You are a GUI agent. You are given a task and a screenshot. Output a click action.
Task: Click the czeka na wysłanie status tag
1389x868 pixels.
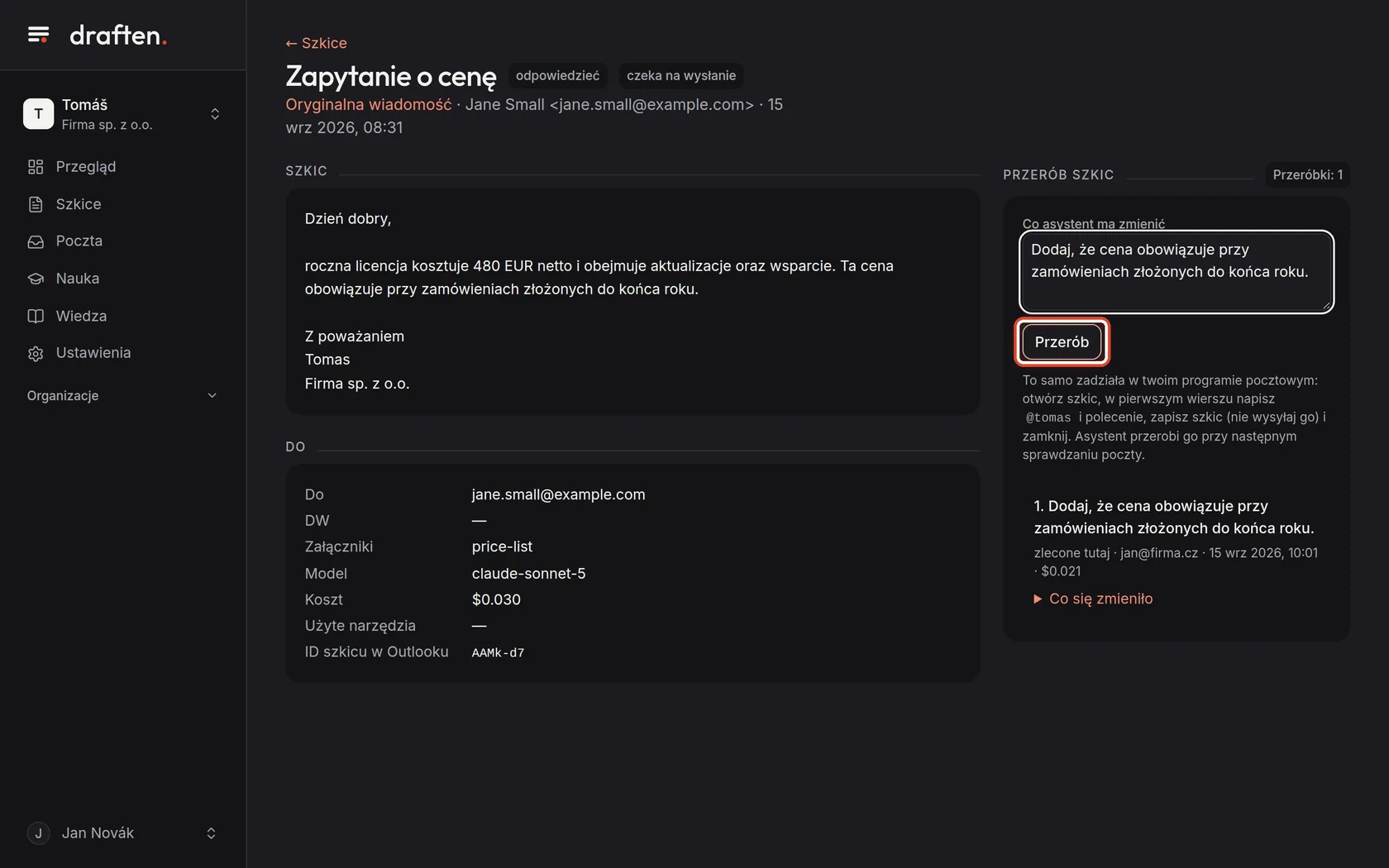point(681,75)
